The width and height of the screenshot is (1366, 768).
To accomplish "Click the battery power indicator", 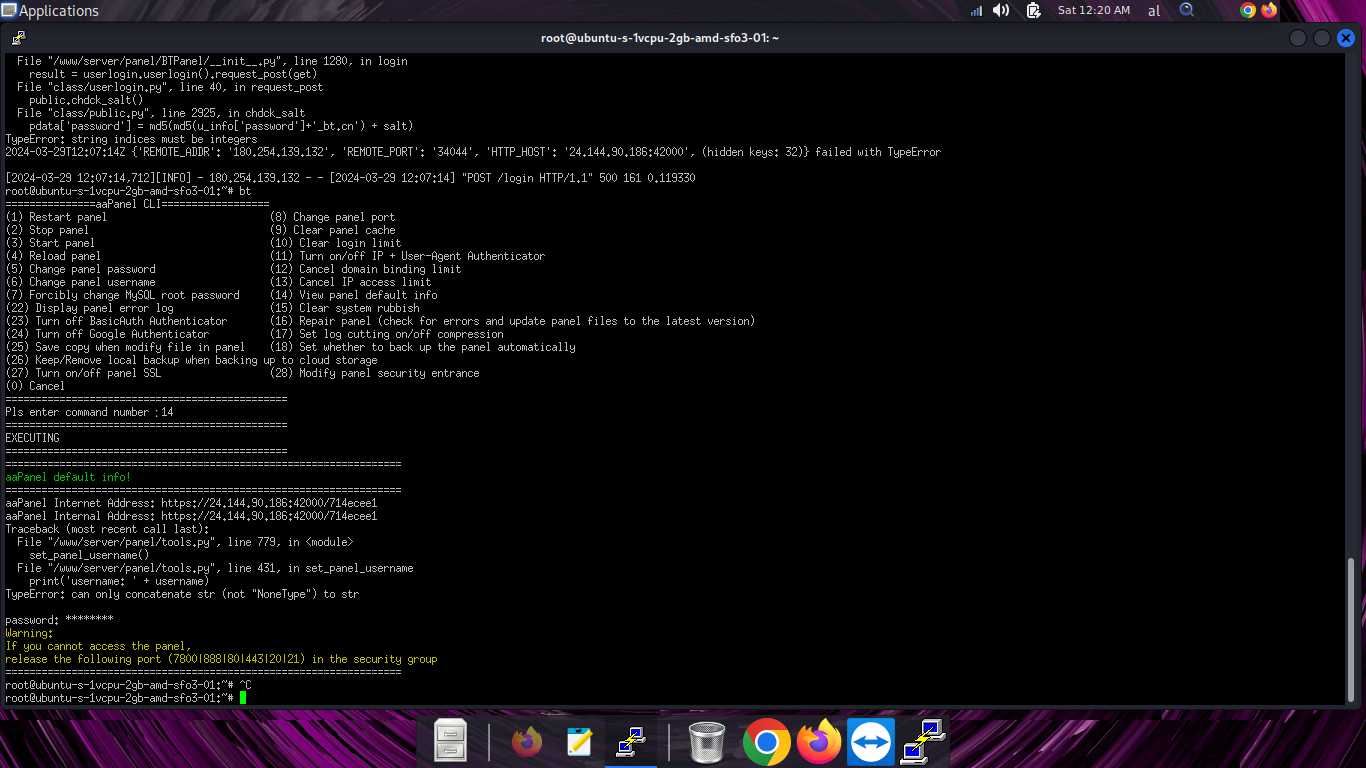I will [1033, 11].
